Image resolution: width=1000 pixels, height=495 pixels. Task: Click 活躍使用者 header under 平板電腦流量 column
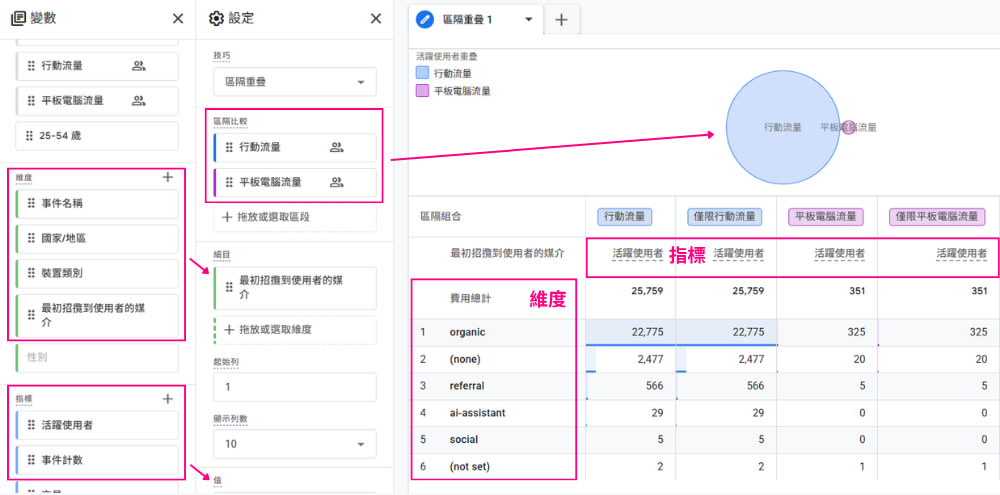[840, 253]
